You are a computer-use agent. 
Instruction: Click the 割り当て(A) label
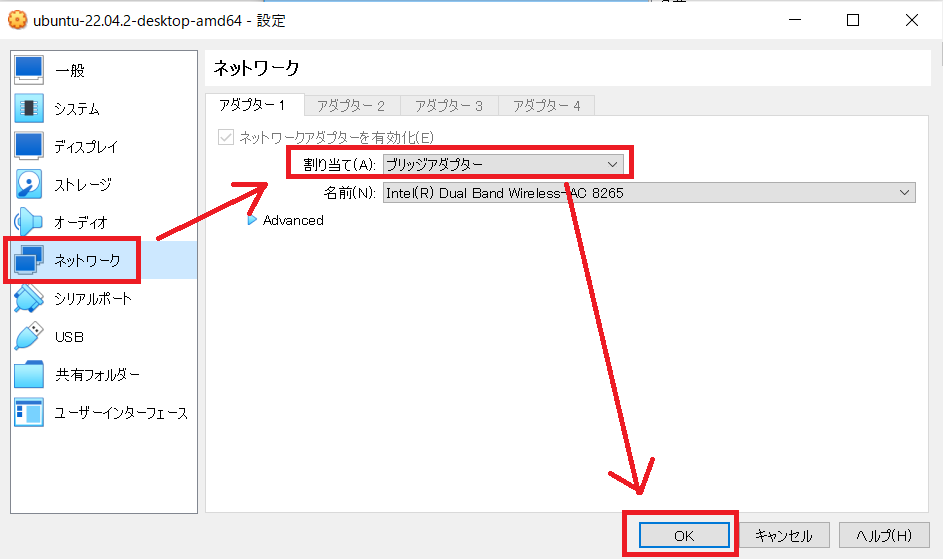(339, 164)
